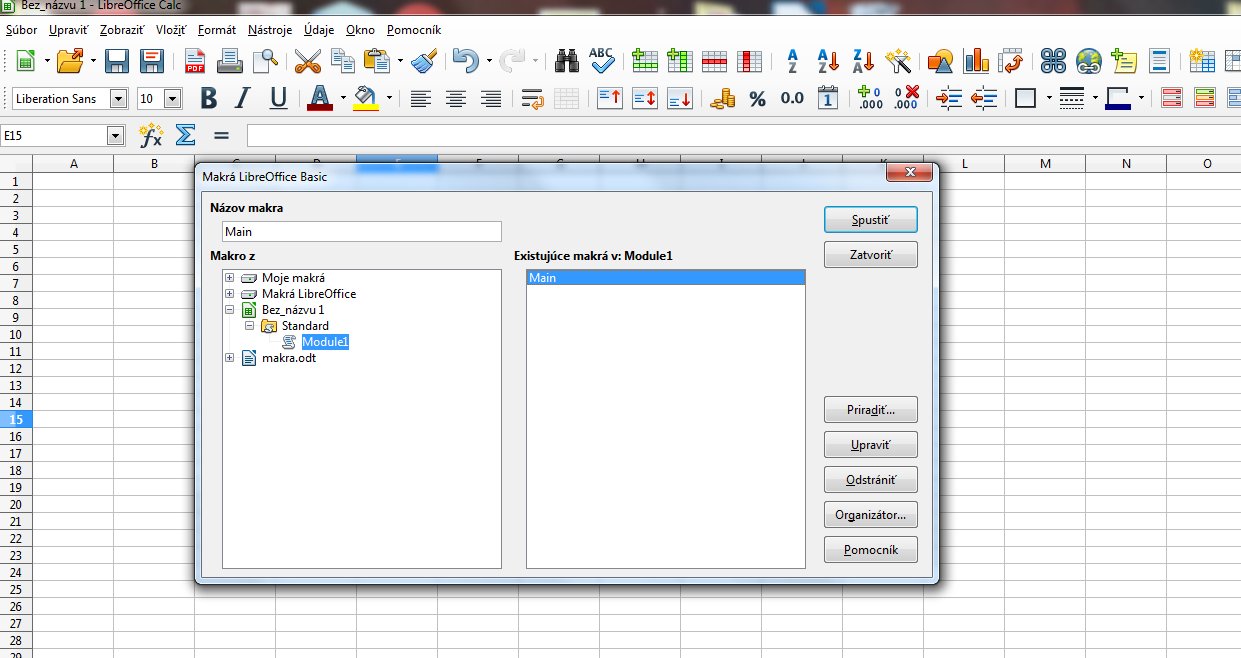
Task: Open the Zobraziť menu
Action: click(x=122, y=30)
